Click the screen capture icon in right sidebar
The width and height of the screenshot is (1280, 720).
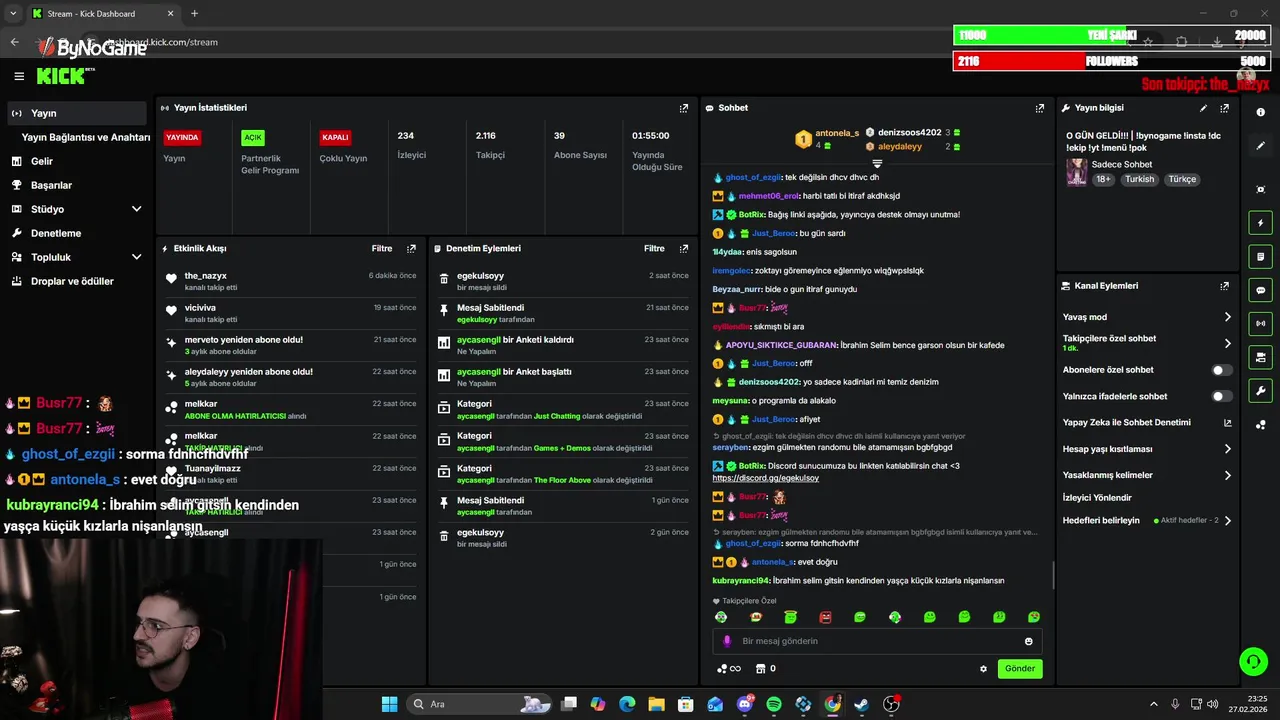[x=1260, y=189]
